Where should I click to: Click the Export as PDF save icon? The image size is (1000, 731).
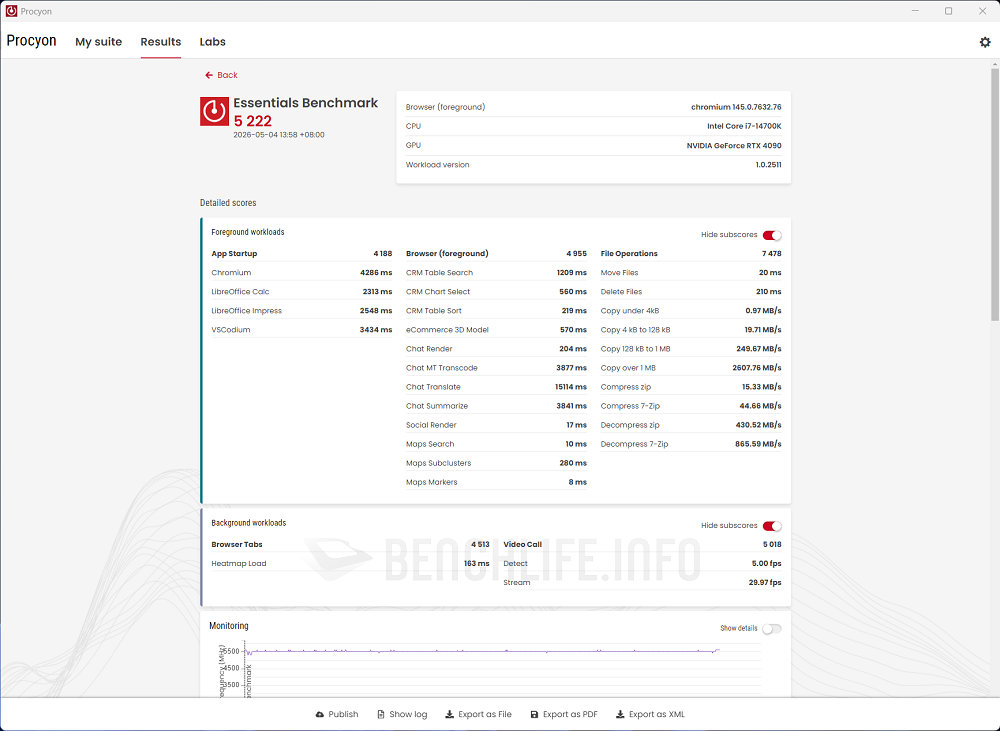tap(534, 714)
